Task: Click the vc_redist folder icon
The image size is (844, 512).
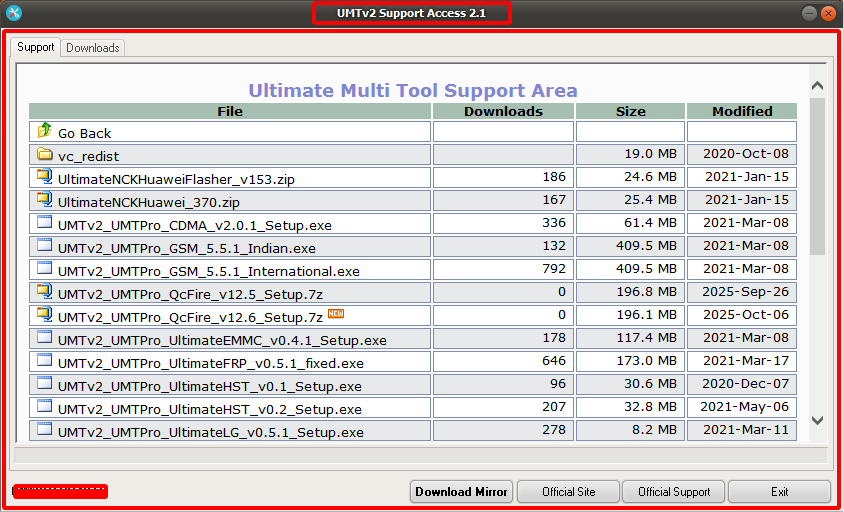Action: 44,155
